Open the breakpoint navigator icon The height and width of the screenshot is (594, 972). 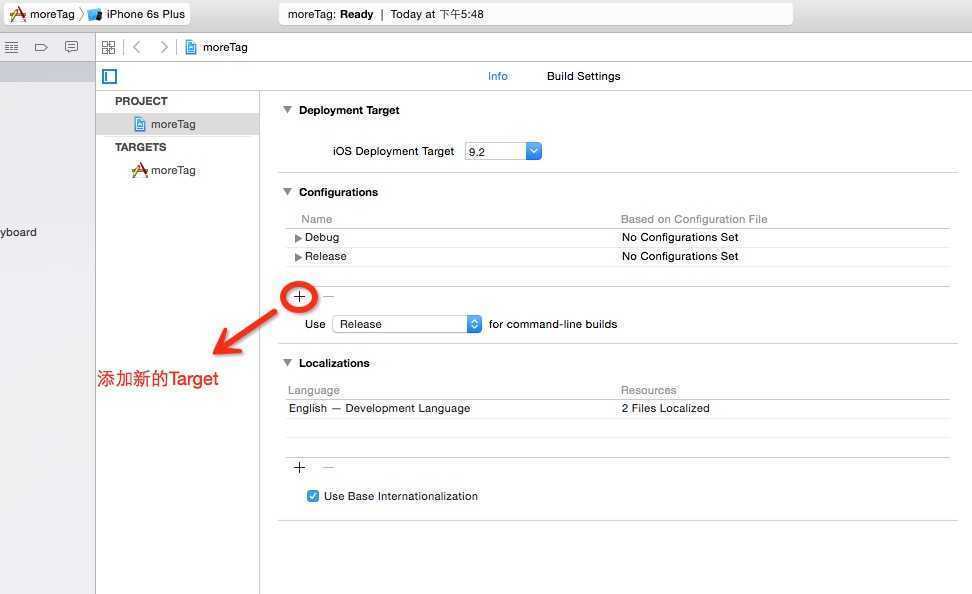(42, 47)
